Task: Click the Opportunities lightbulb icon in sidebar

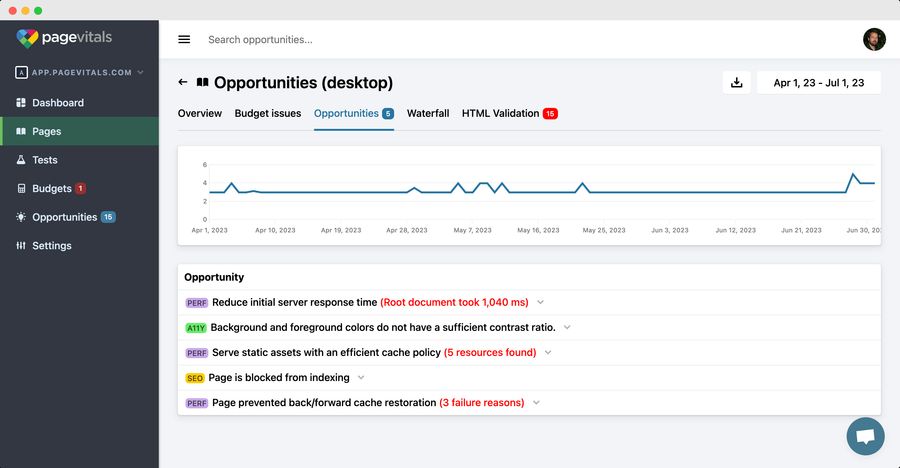Action: (21, 217)
